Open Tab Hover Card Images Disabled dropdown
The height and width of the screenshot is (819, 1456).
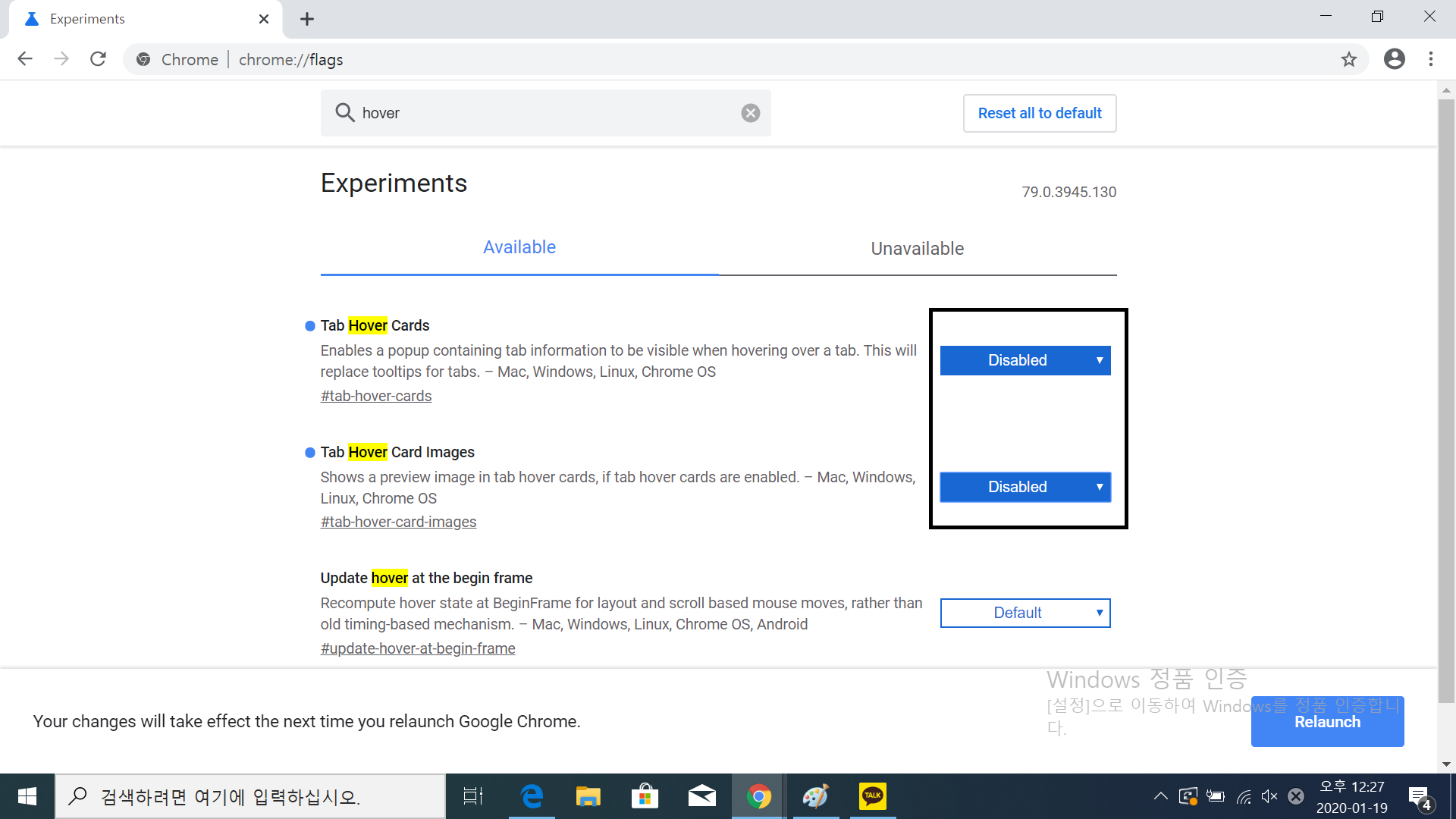click(x=1025, y=487)
